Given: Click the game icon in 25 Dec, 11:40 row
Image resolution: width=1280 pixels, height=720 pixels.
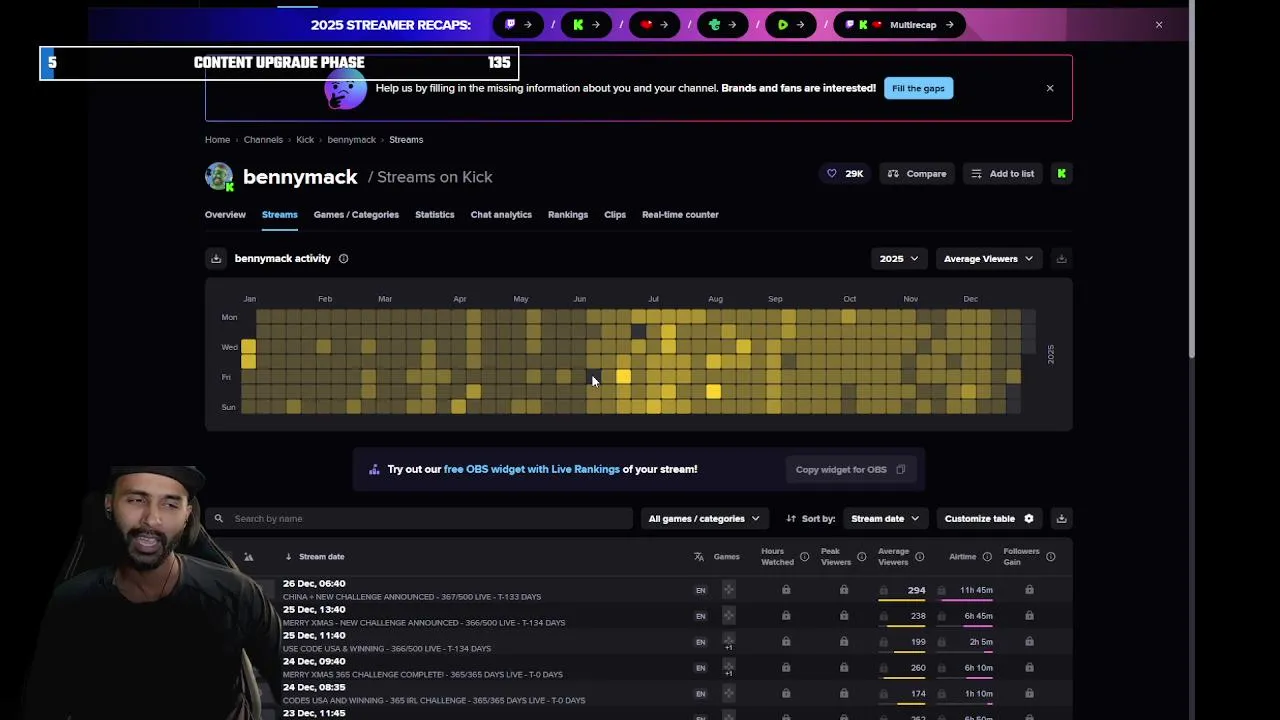Looking at the screenshot, I should pyautogui.click(x=728, y=640).
